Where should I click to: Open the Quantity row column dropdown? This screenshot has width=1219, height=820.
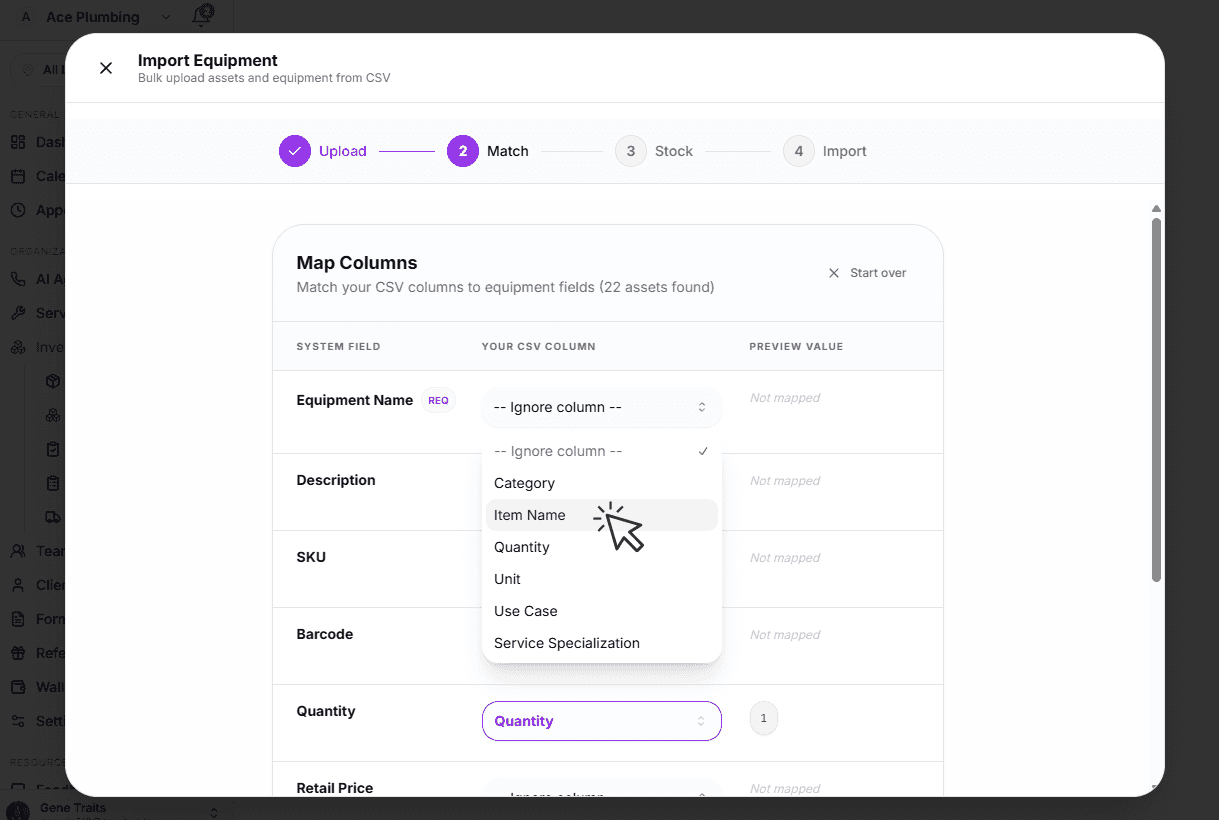click(601, 721)
